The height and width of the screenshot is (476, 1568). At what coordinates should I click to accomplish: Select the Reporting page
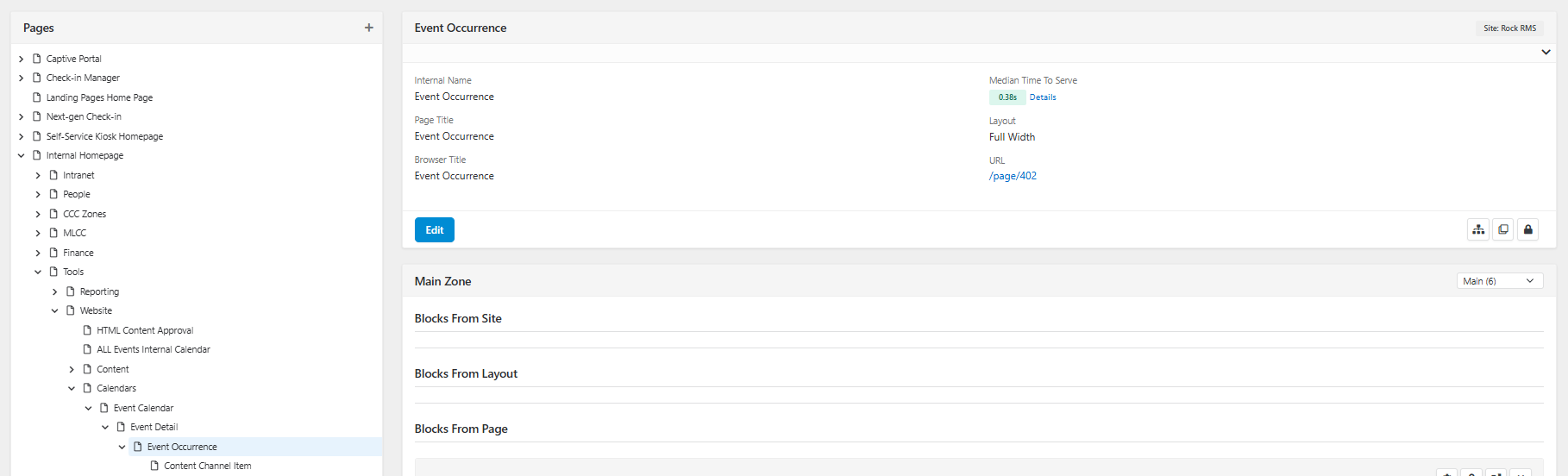[100, 291]
